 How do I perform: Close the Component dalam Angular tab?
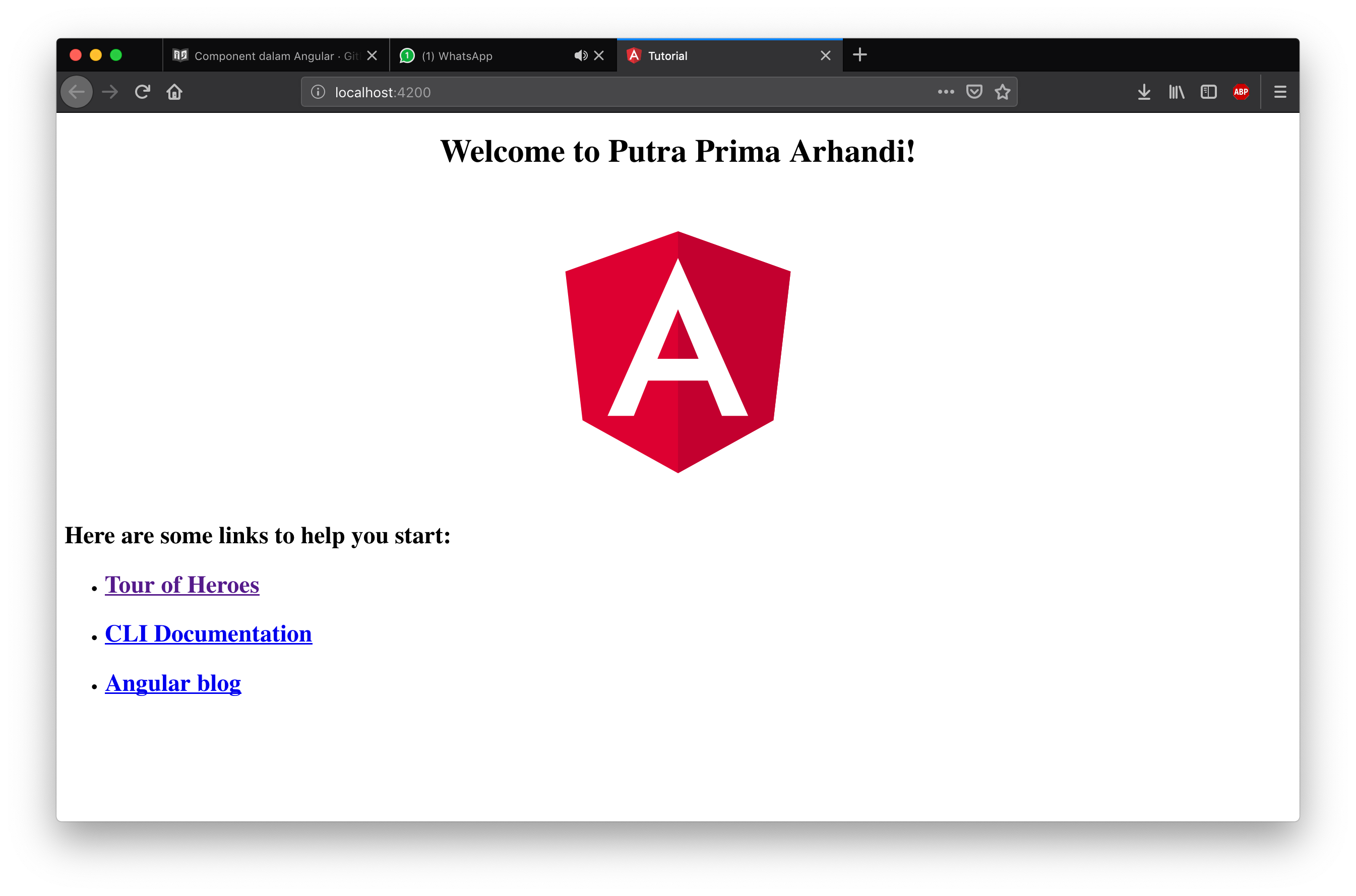372,55
